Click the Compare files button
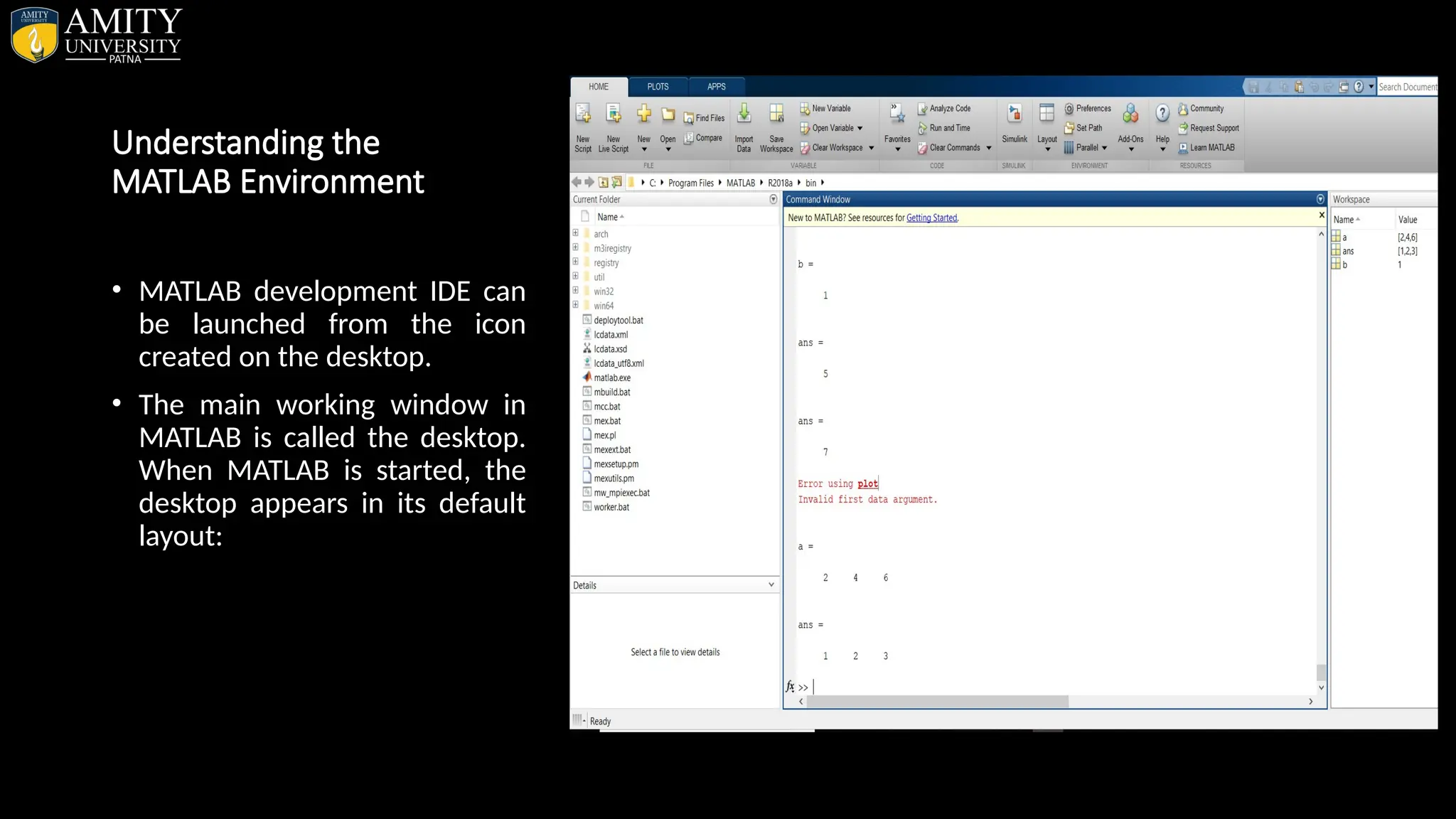The width and height of the screenshot is (1456, 819). [703, 138]
